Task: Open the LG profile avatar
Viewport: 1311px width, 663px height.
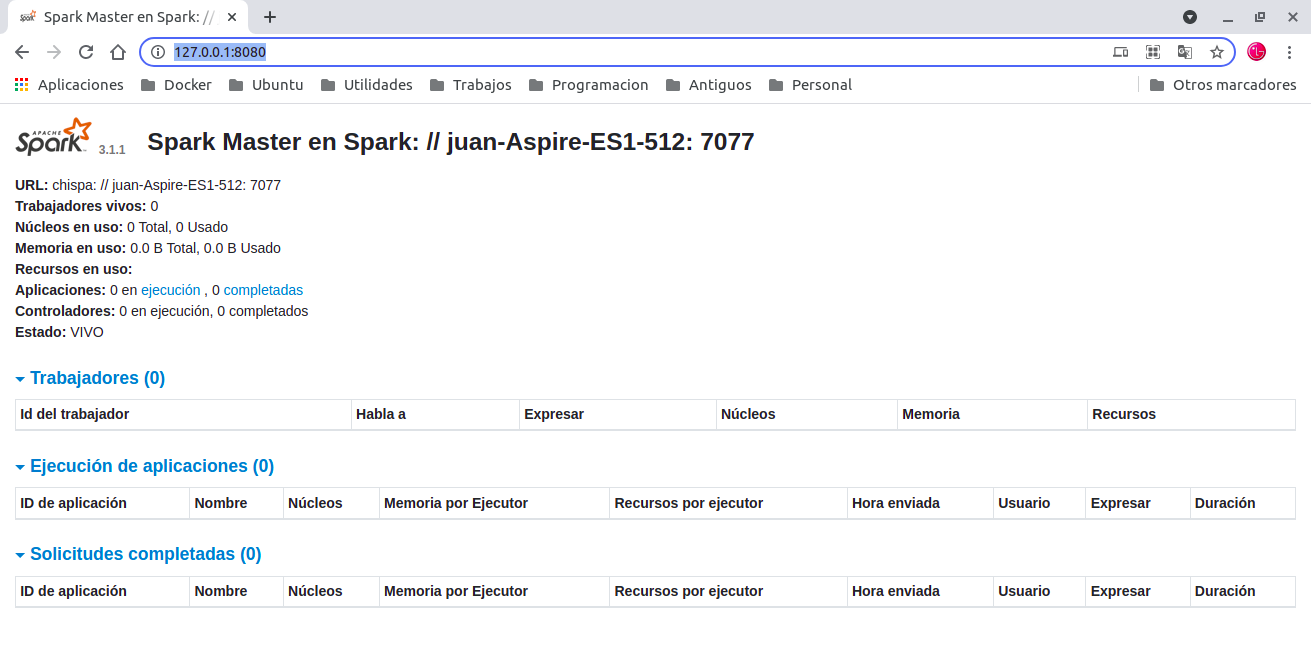Action: pos(1256,52)
